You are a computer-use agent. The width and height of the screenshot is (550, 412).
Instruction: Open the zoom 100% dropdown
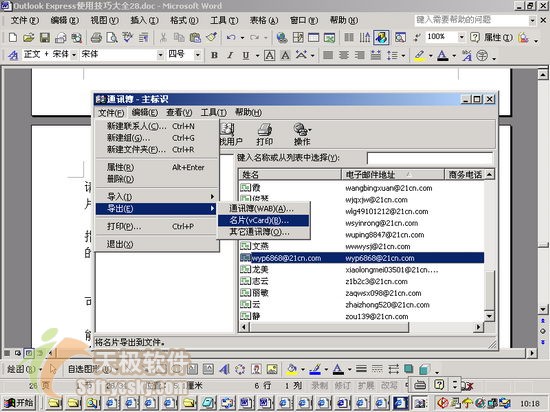click(x=462, y=37)
